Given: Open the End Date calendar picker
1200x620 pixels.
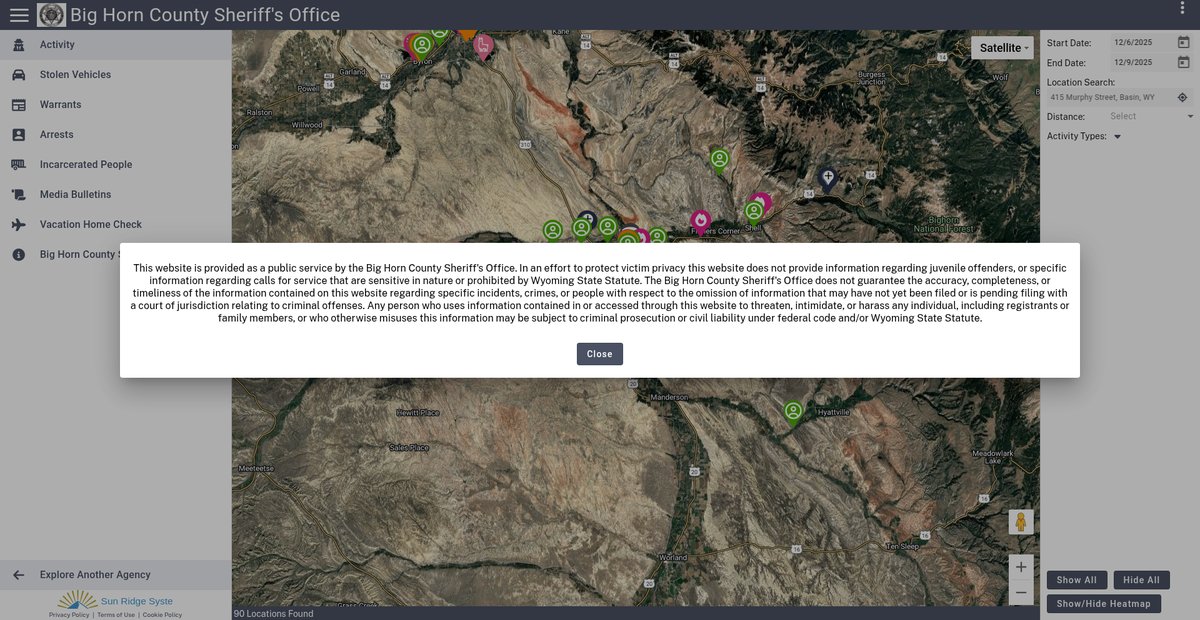Looking at the screenshot, I should pos(1183,63).
